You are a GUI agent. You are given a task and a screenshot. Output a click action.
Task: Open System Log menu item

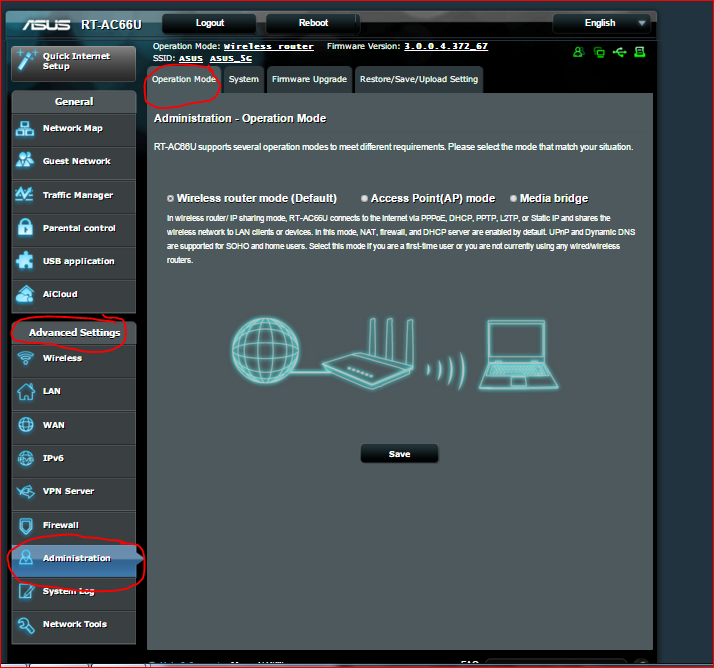tap(74, 592)
